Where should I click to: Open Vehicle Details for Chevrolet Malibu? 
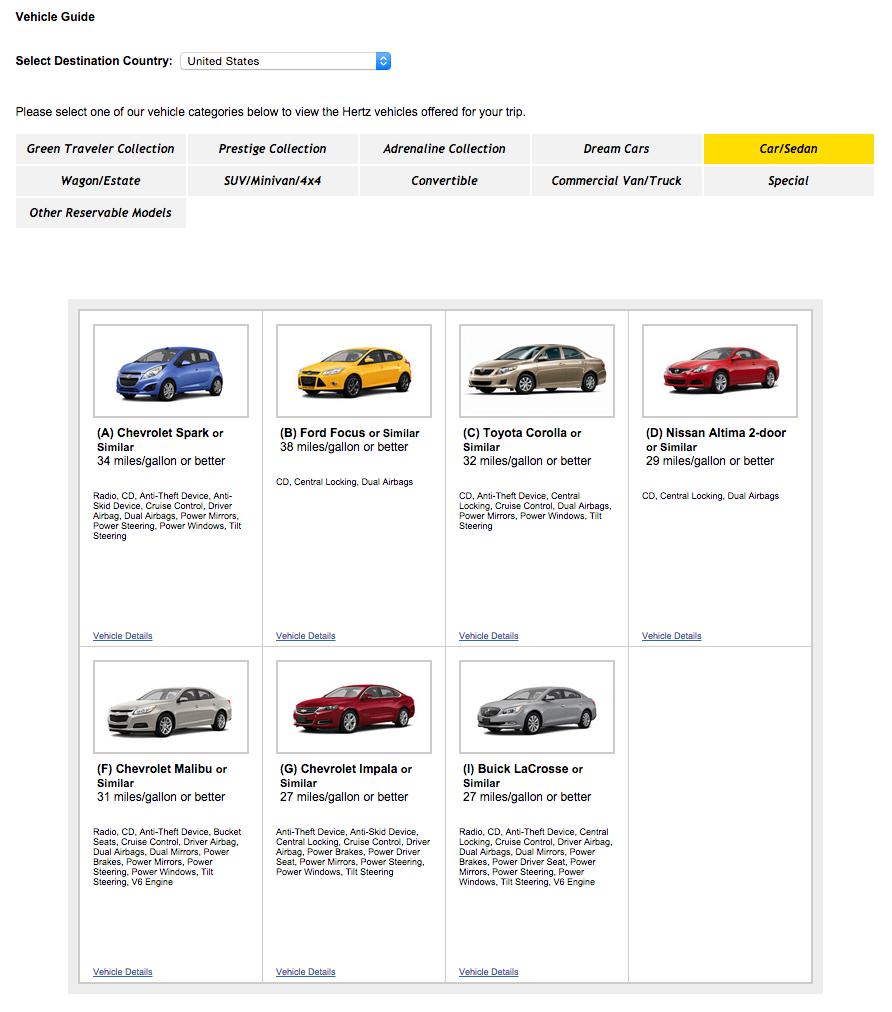click(123, 973)
